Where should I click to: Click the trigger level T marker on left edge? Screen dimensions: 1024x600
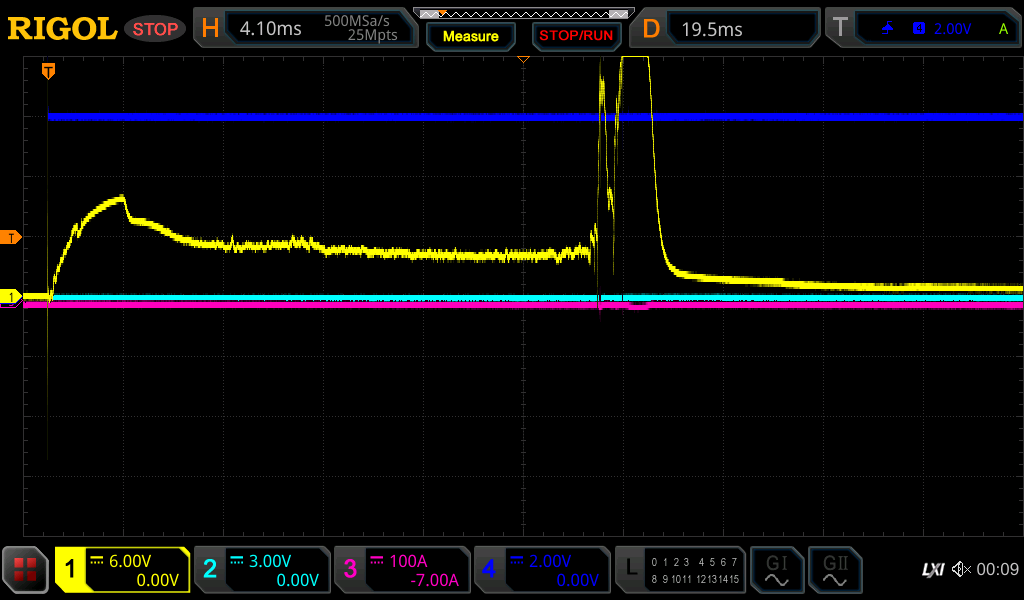pyautogui.click(x=12, y=237)
